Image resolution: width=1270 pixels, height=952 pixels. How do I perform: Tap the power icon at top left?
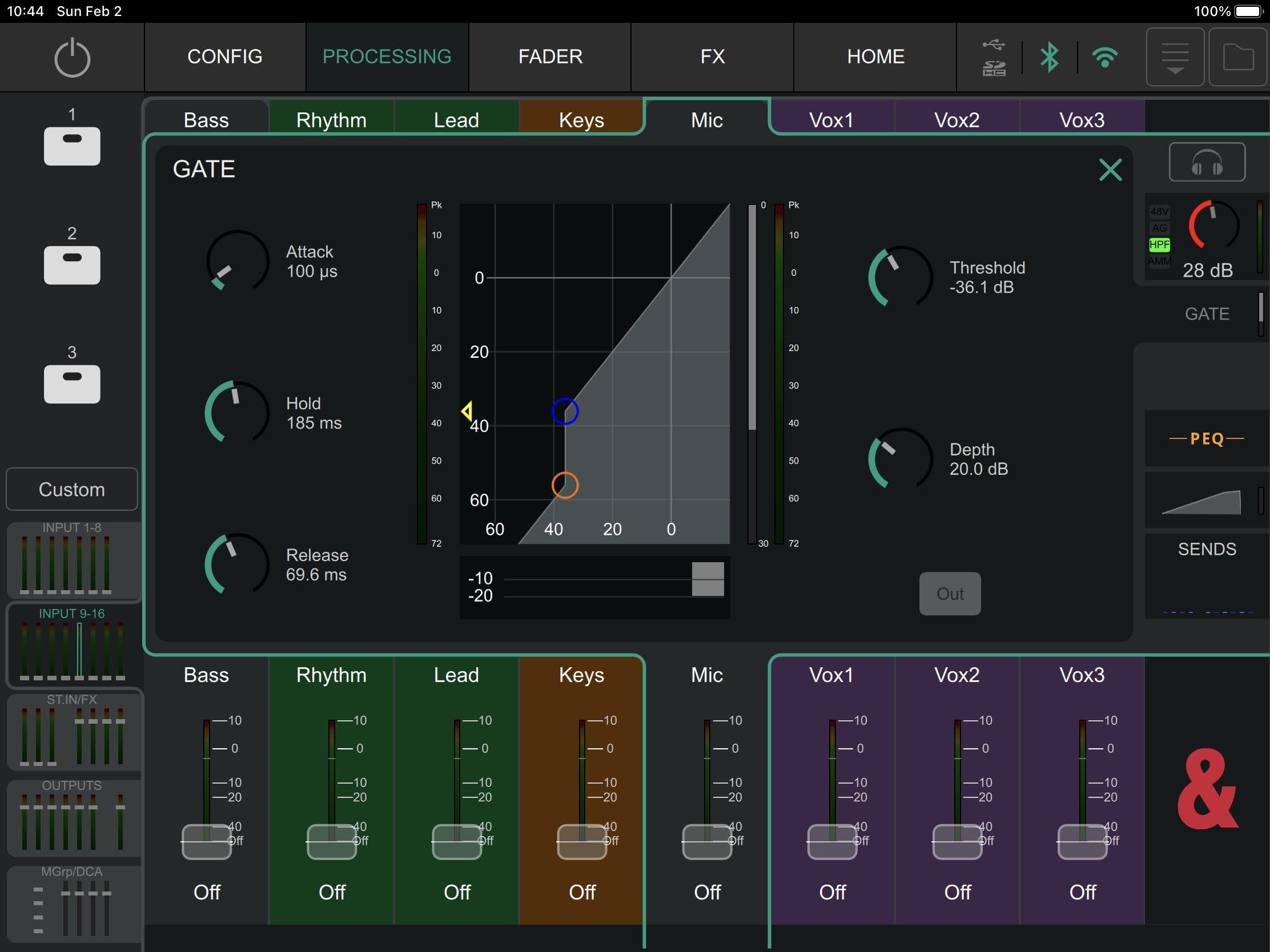coord(72,58)
